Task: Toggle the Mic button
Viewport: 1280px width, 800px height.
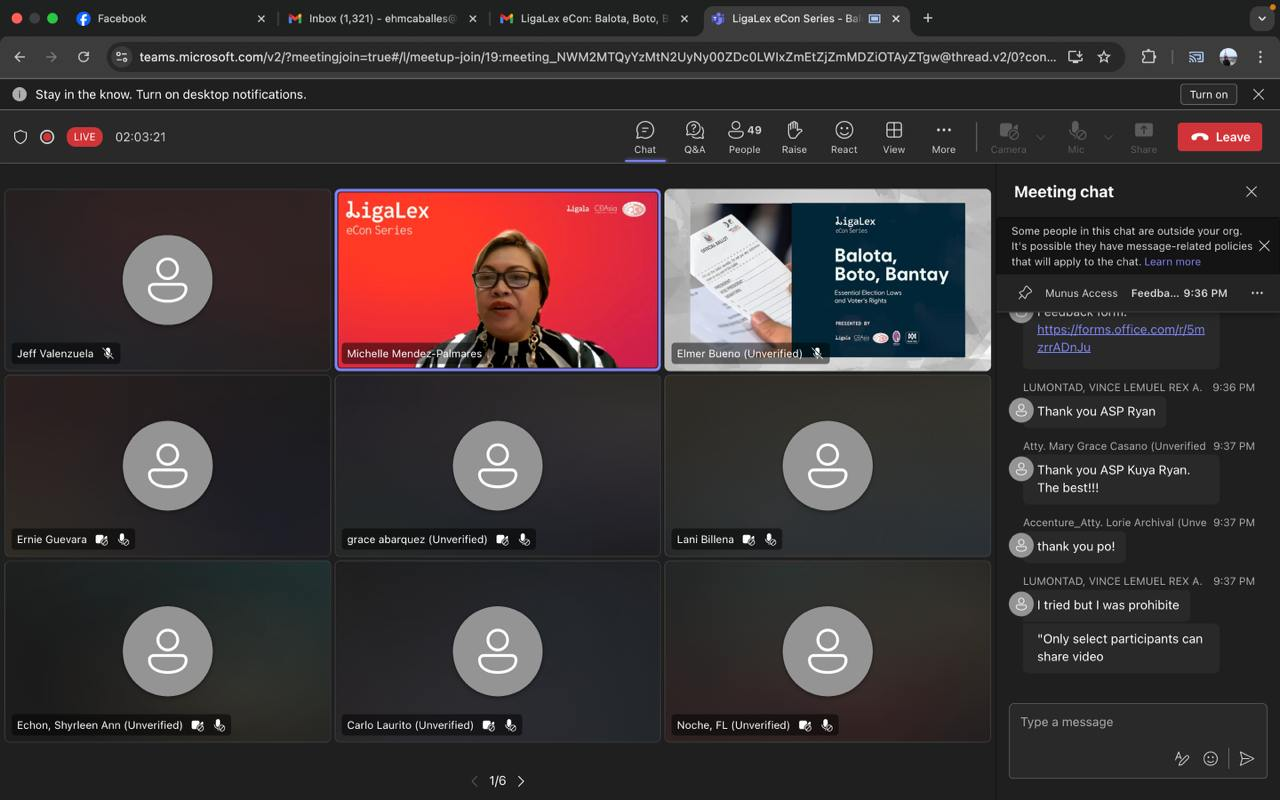Action: tap(1076, 137)
